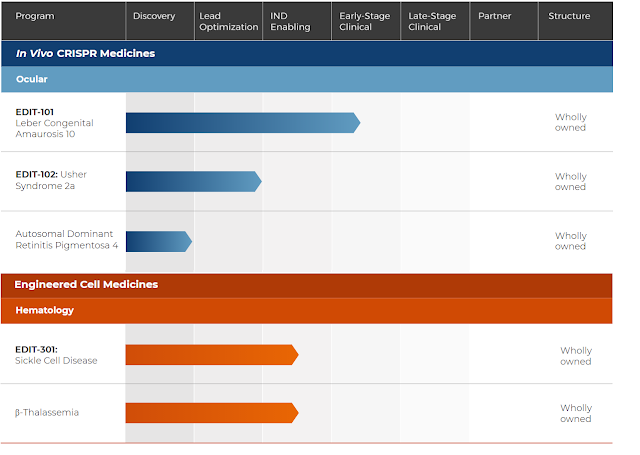Open Autosomal Dominant Retinitis Pigmentosa 4 program
This screenshot has width=640, height=455.
67,240
